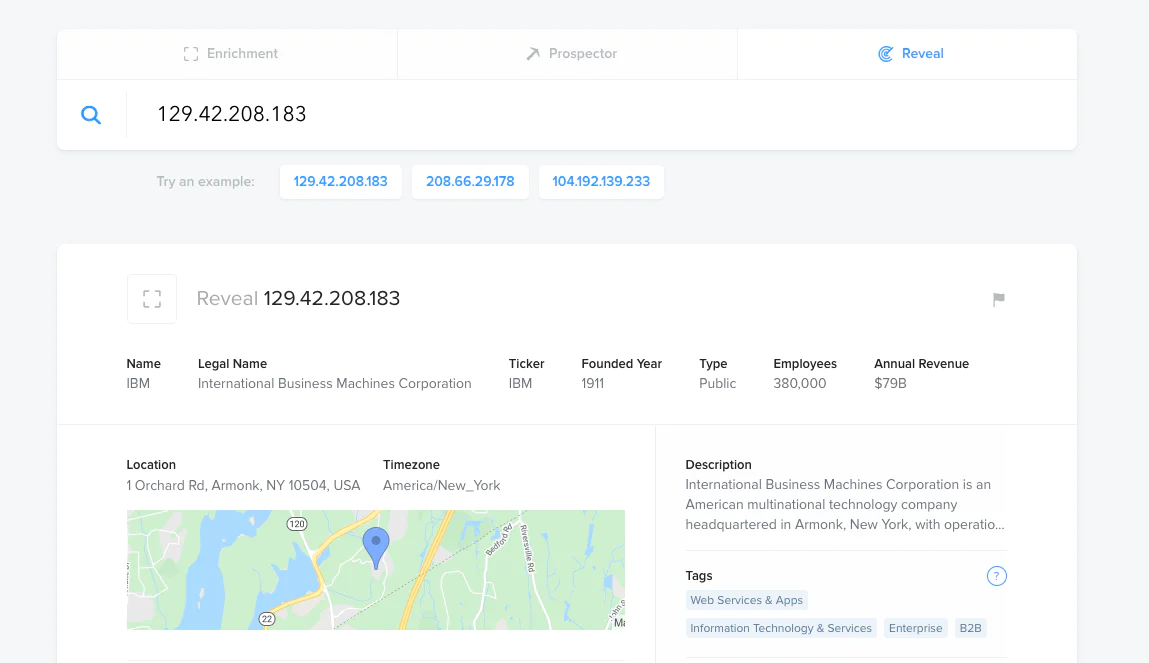Open the Tags help question icon
The image size is (1149, 663).
(x=997, y=576)
